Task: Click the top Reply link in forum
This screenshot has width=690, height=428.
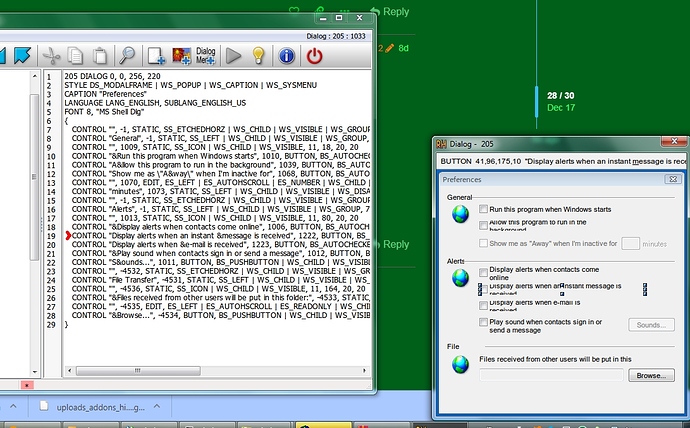Action: tap(389, 12)
